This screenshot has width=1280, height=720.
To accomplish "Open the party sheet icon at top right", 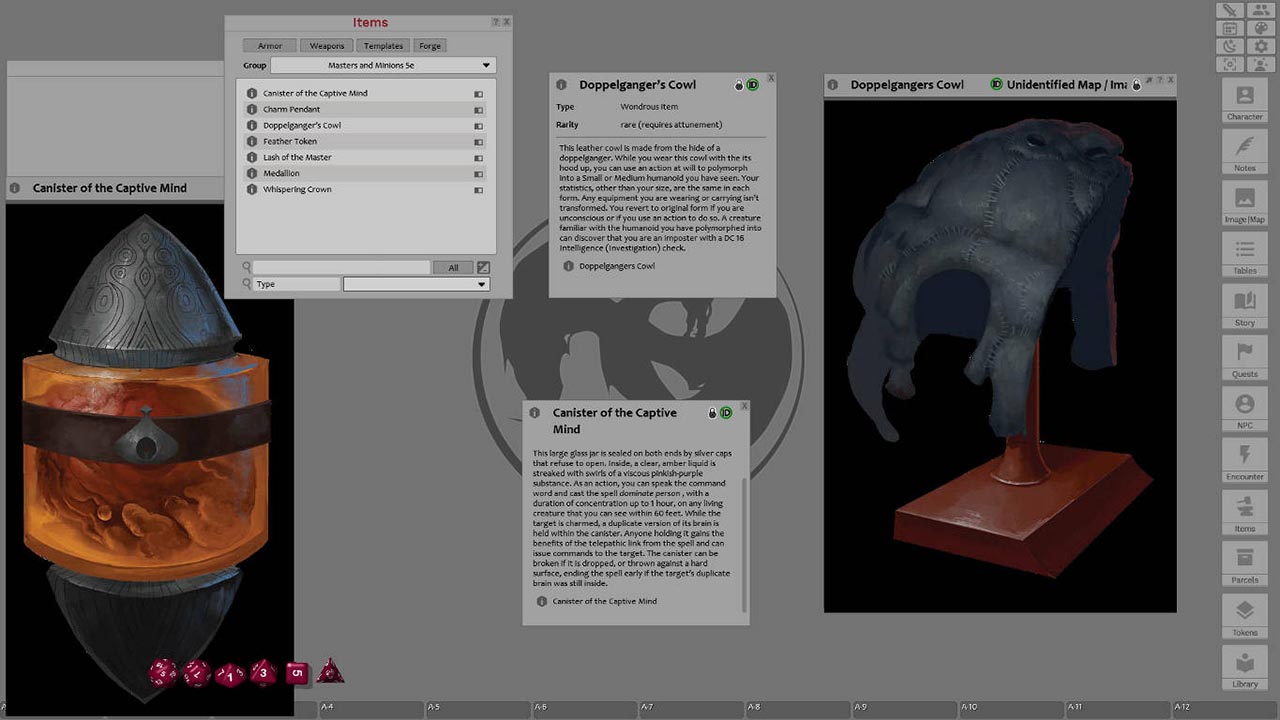I will (x=1261, y=10).
